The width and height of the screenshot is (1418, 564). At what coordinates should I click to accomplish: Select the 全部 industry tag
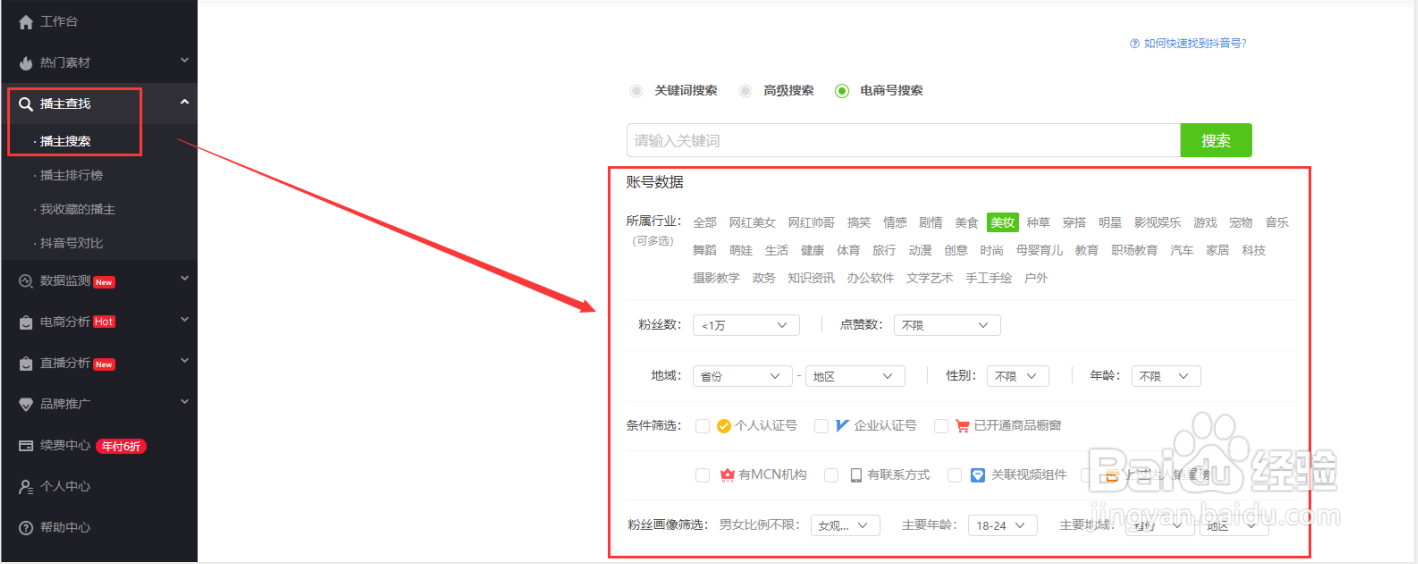pos(705,223)
